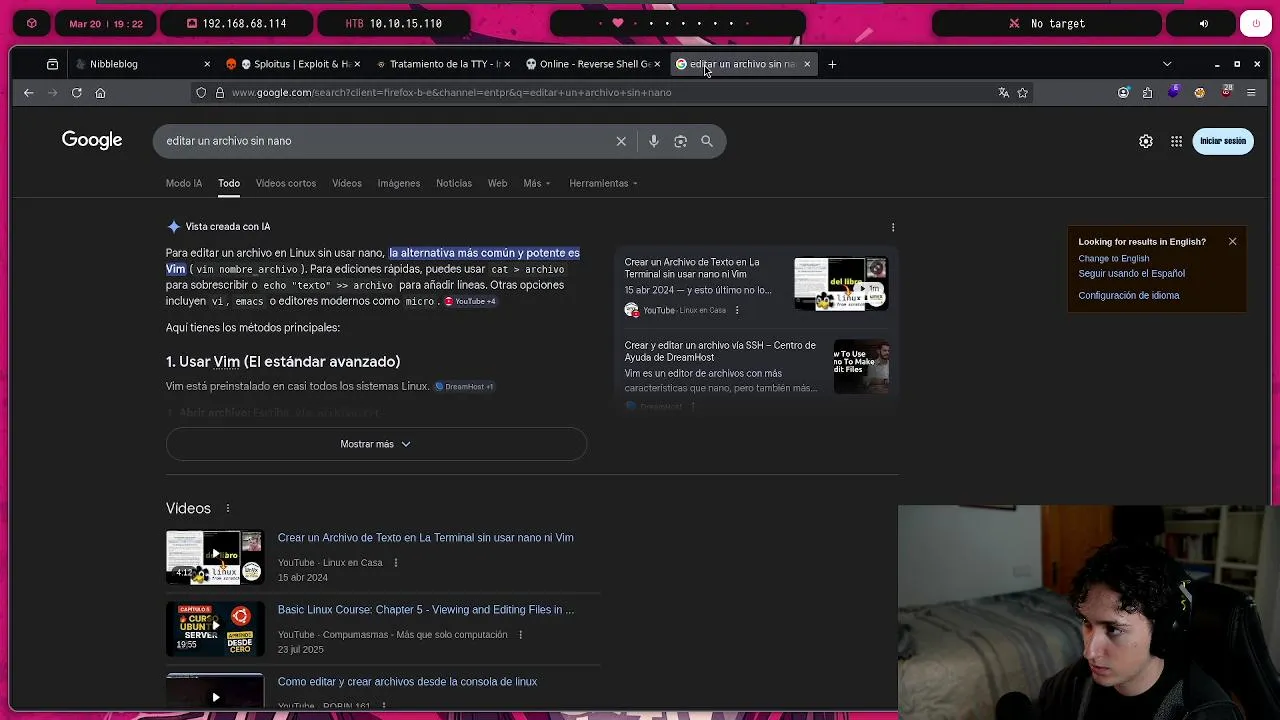Open the Imágenes search tab
The width and height of the screenshot is (1280, 720).
click(x=399, y=183)
